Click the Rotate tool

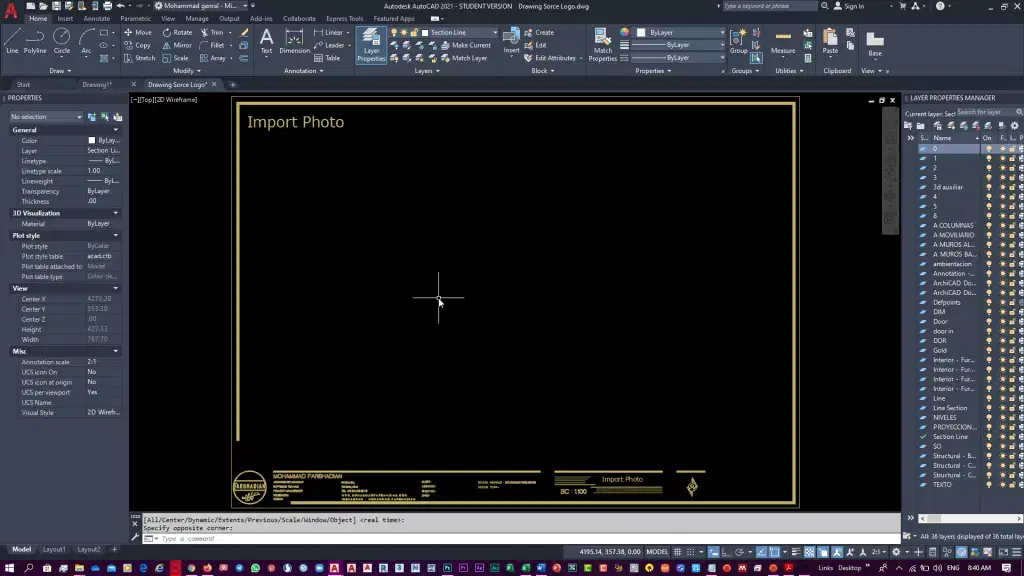tap(176, 32)
